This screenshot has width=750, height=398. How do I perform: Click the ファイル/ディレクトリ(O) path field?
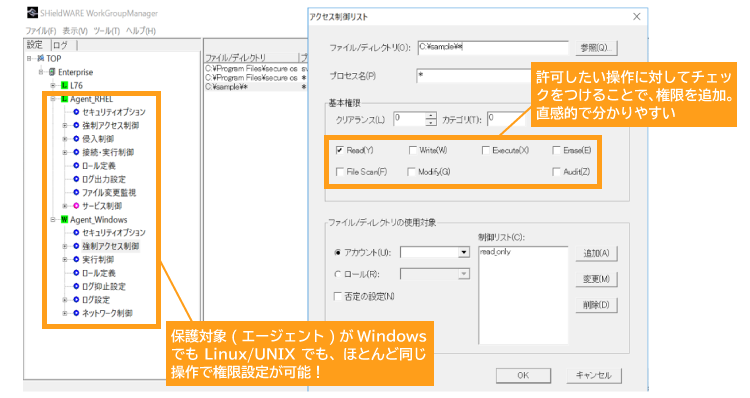tap(493, 47)
